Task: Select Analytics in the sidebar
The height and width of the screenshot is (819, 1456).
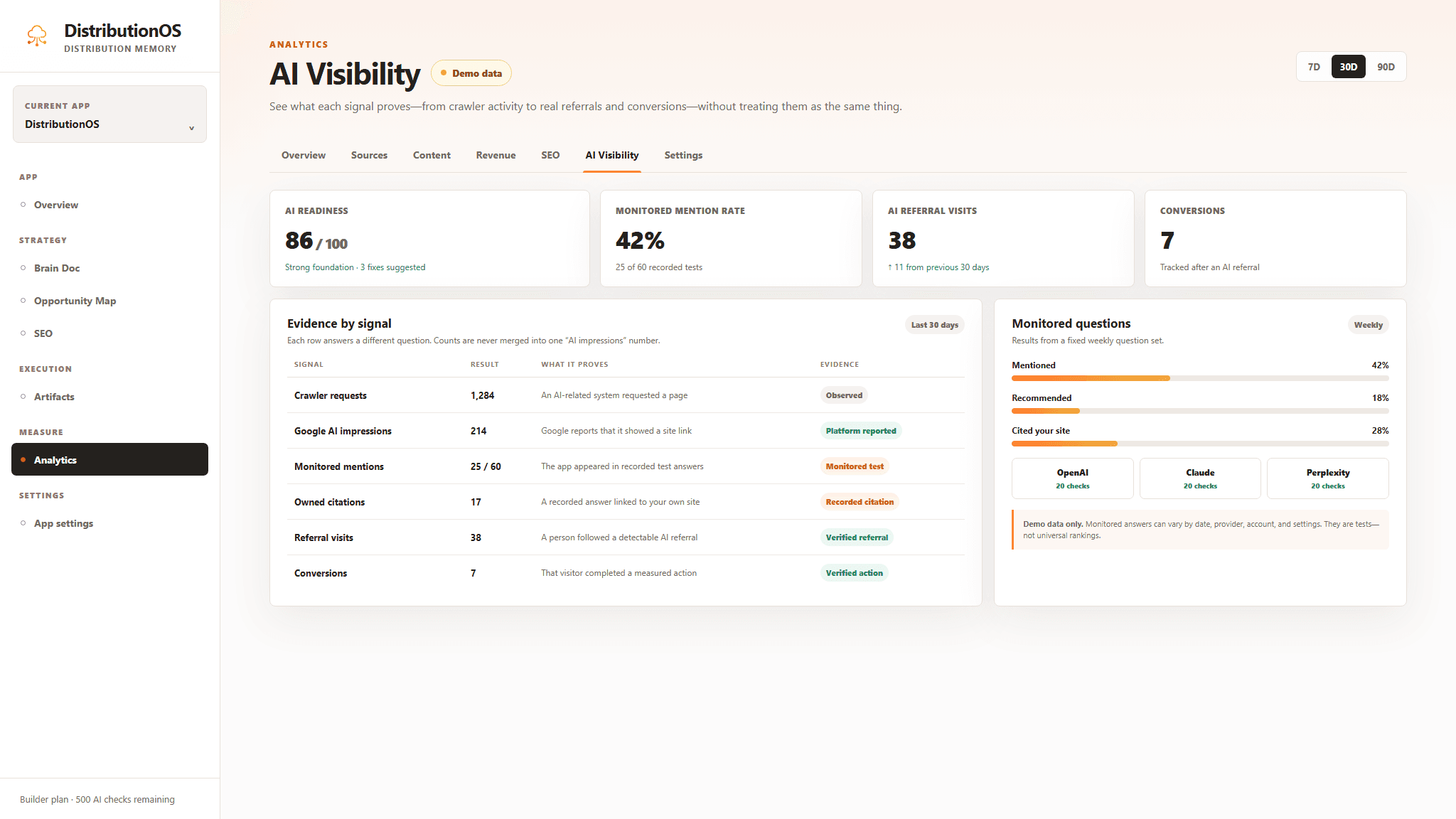Action: pos(109,459)
